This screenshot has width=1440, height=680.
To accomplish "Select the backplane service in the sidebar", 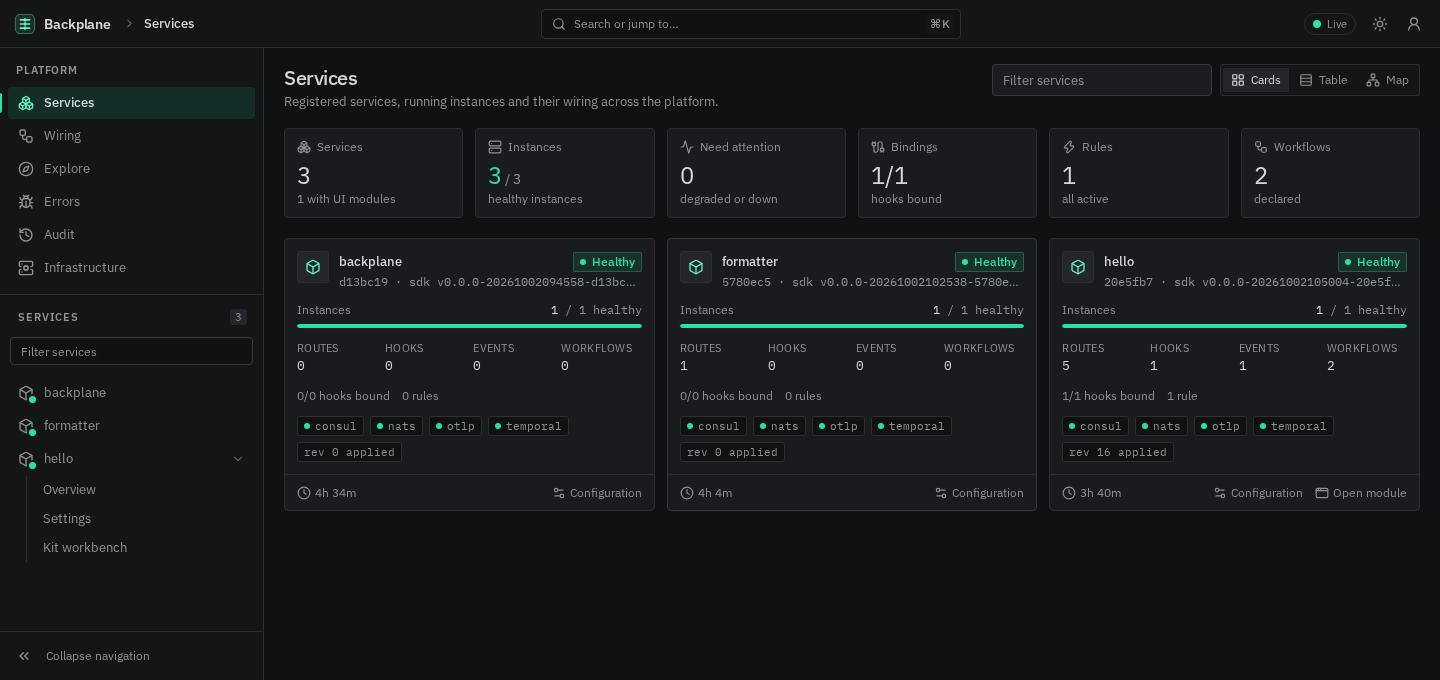I will [131, 393].
